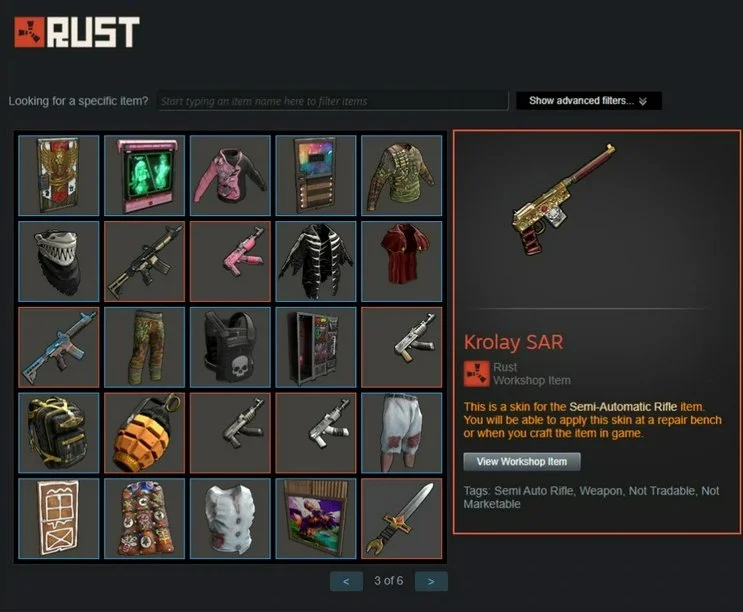Expand Show advanced filters dropdown
This screenshot has height=612, width=743.
coord(589,100)
